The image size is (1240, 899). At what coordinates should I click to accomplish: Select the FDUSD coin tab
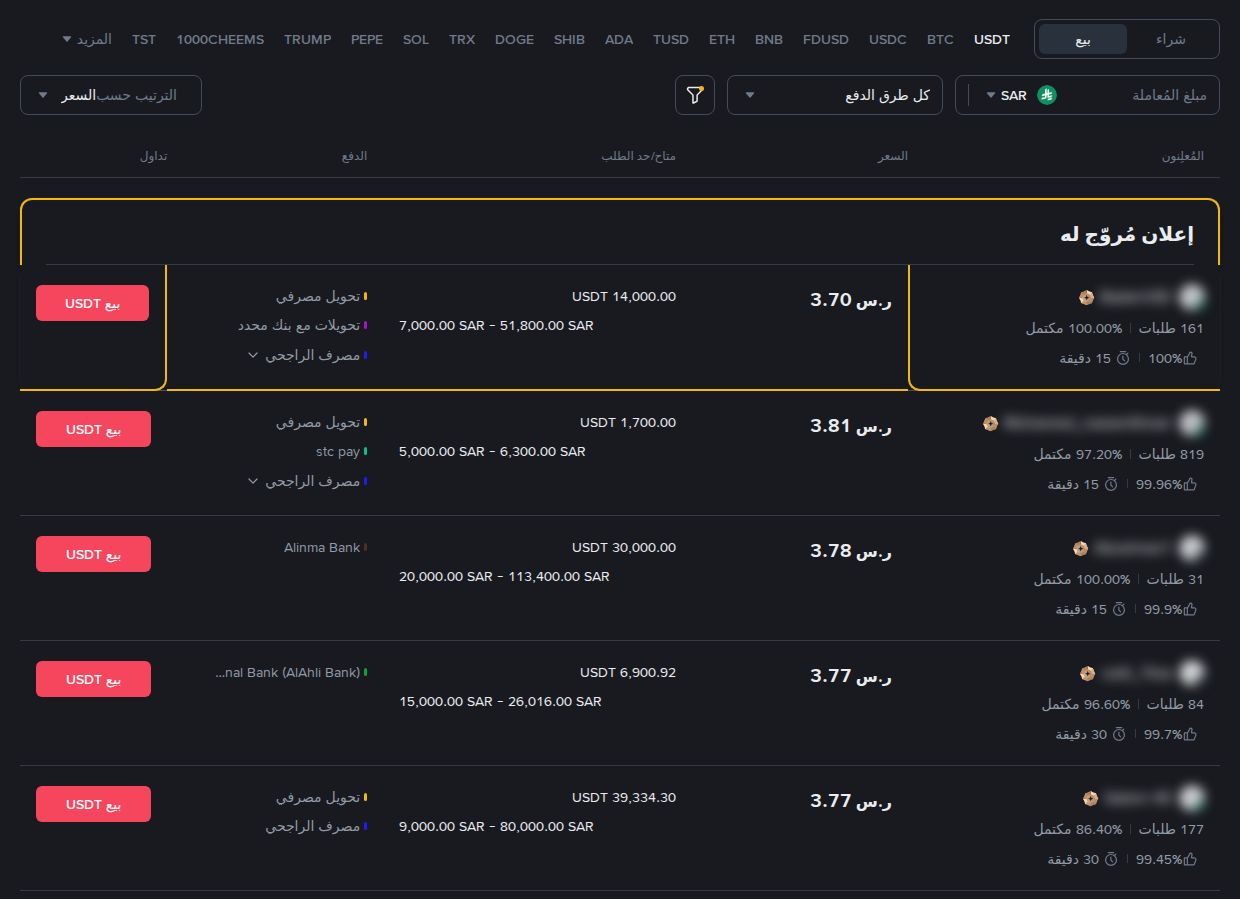(x=826, y=40)
